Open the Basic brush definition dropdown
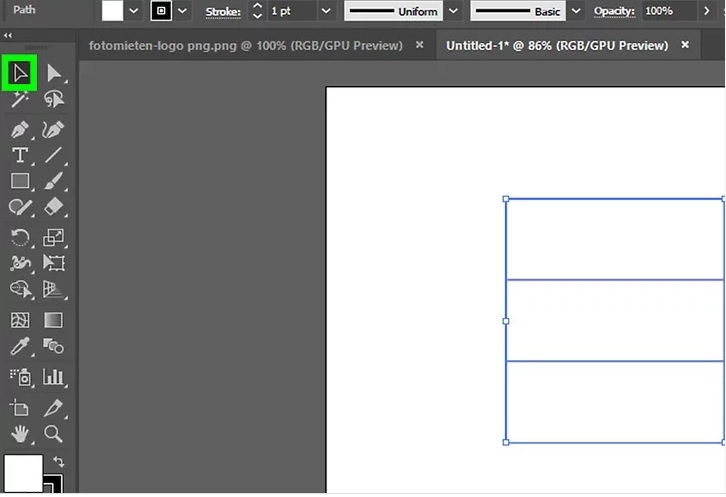 pyautogui.click(x=575, y=11)
